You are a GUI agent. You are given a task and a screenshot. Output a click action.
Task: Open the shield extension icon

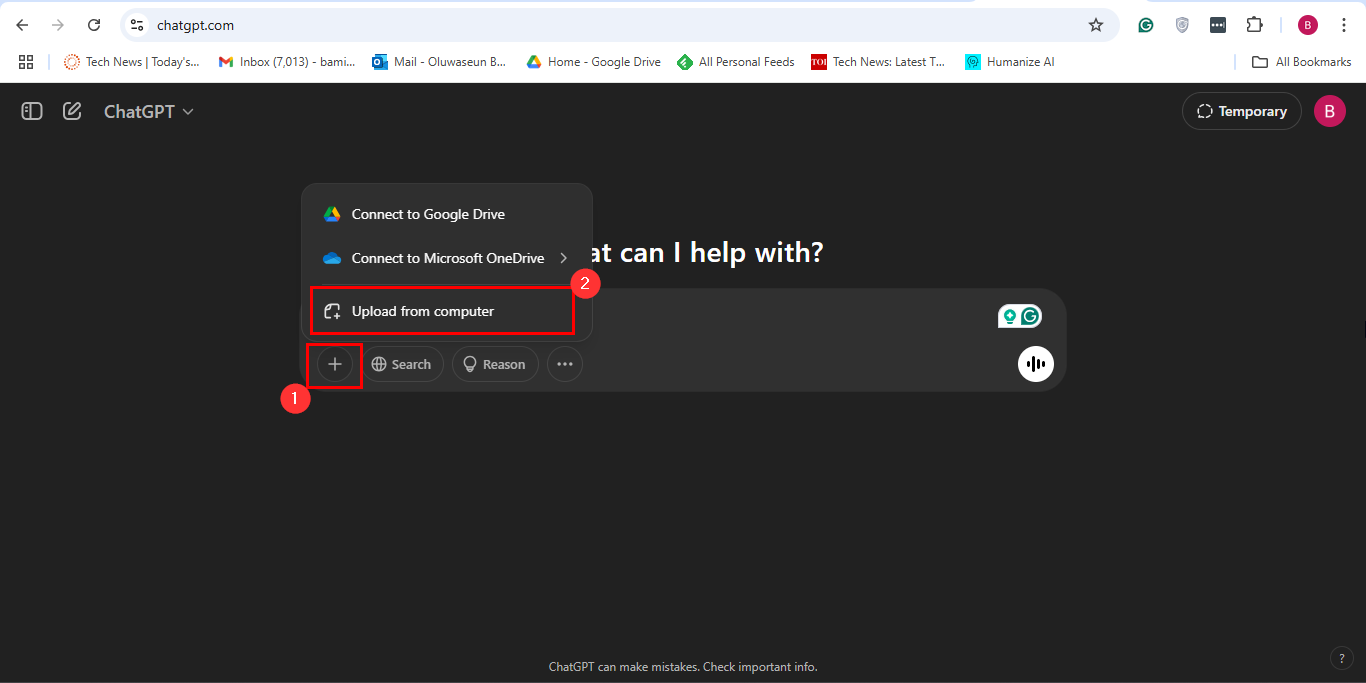(1182, 25)
